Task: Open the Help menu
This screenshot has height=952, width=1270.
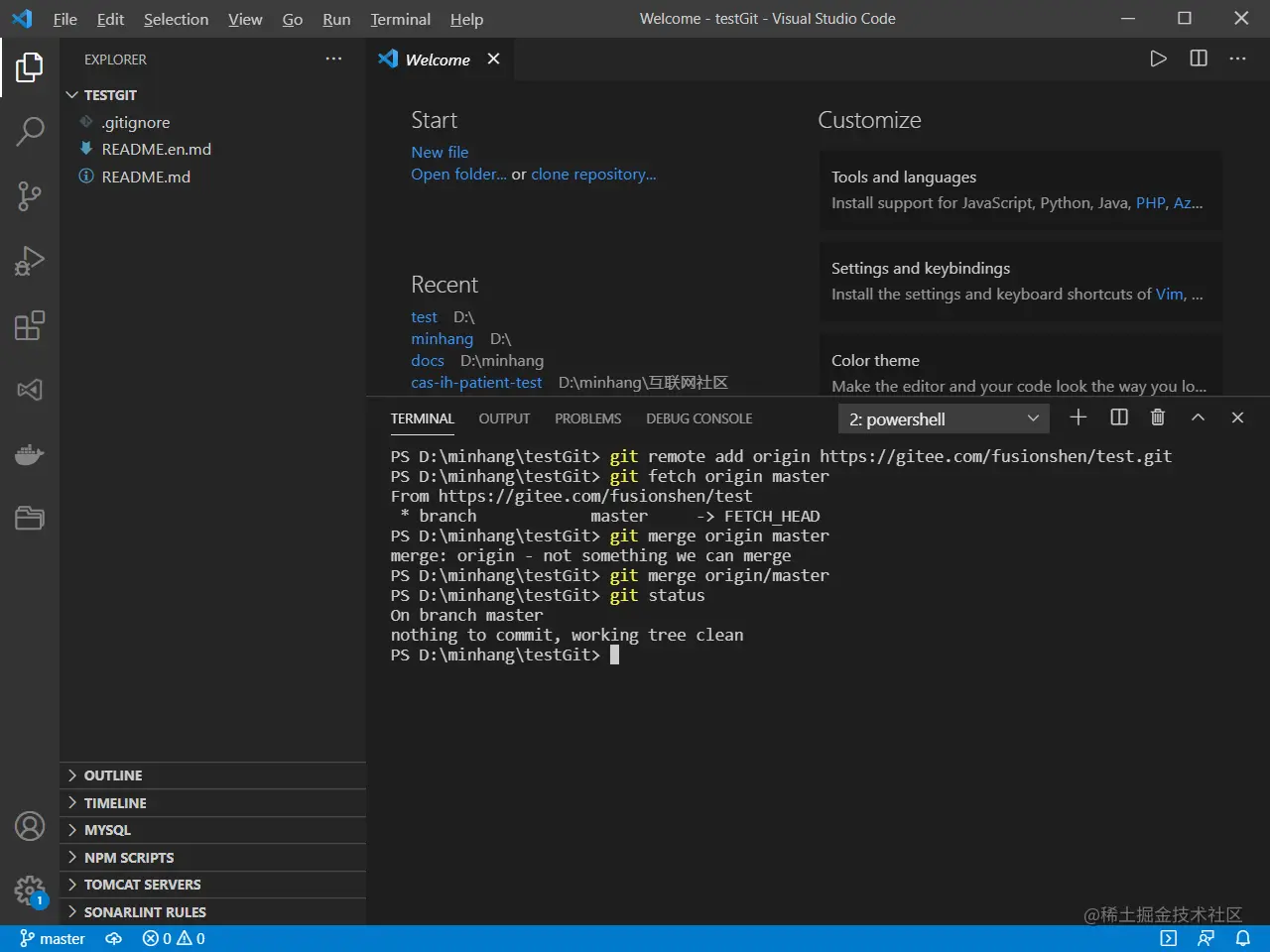Action: click(x=466, y=19)
